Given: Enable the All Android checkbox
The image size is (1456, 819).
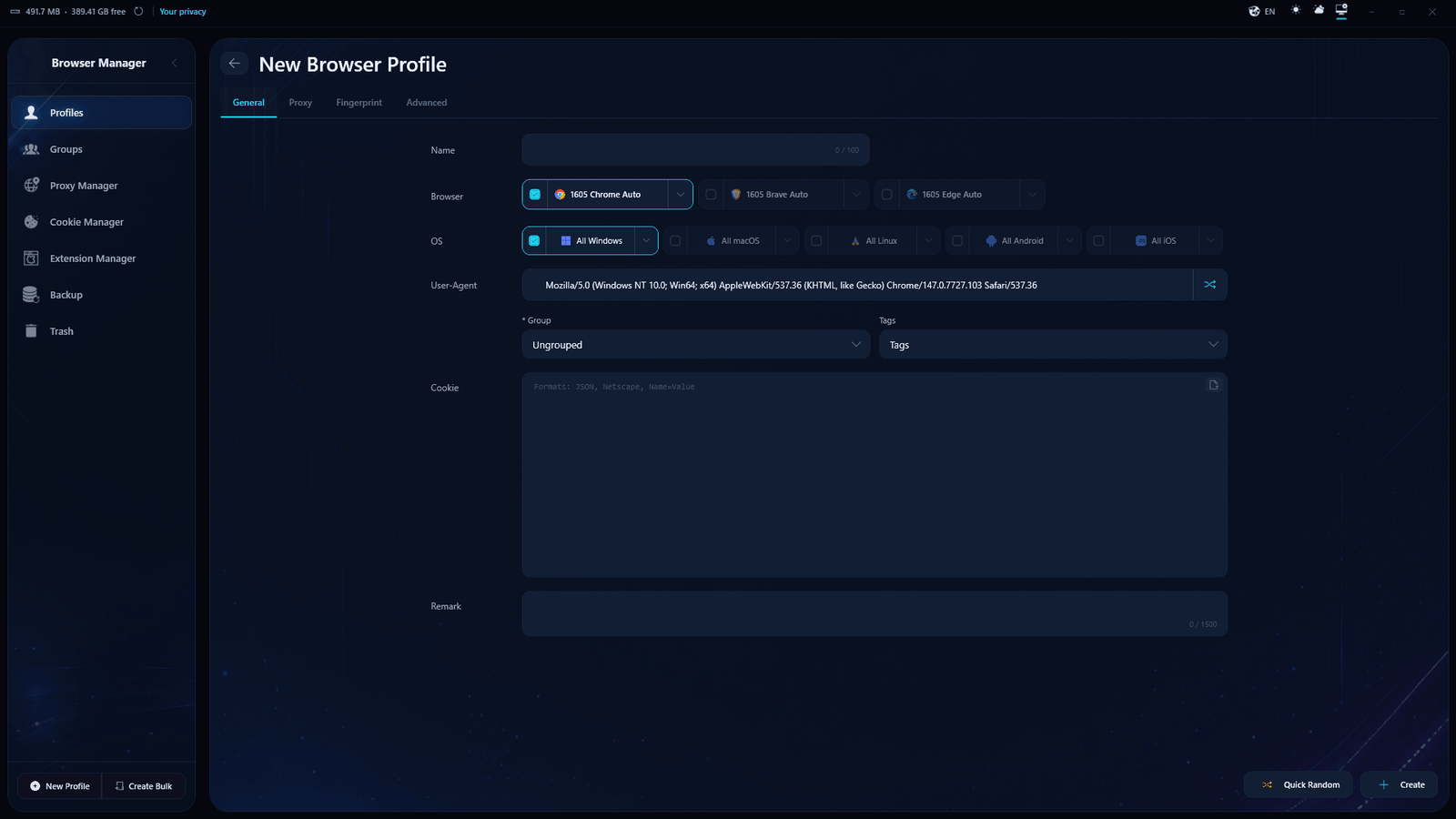Looking at the screenshot, I should (x=957, y=241).
